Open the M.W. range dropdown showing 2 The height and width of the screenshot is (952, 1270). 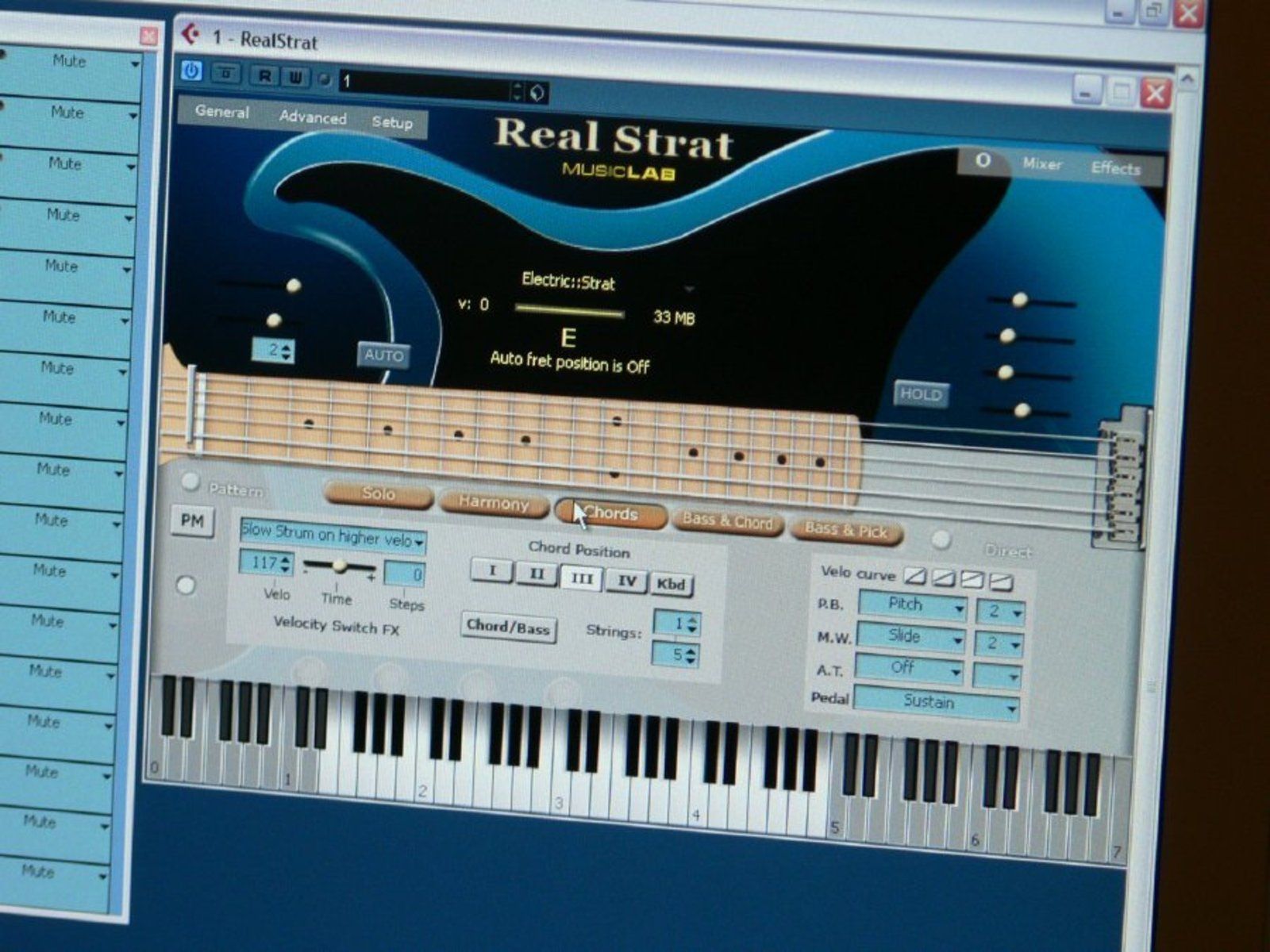coord(999,643)
